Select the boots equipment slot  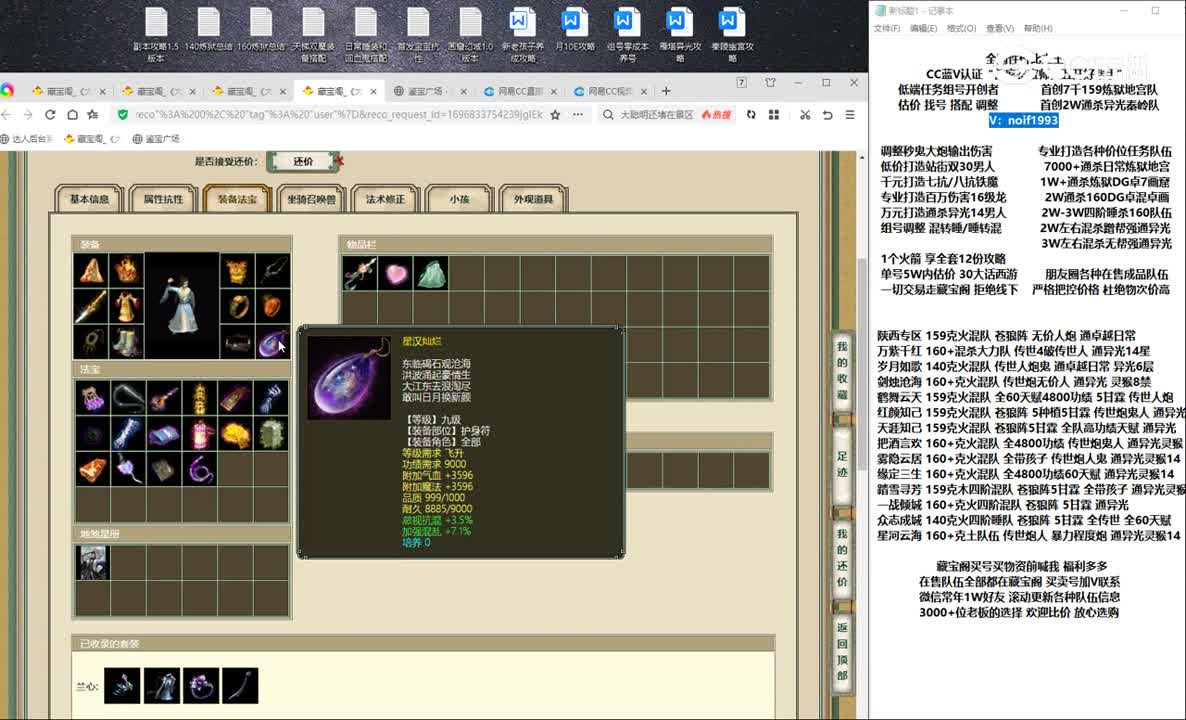pyautogui.click(x=126, y=341)
